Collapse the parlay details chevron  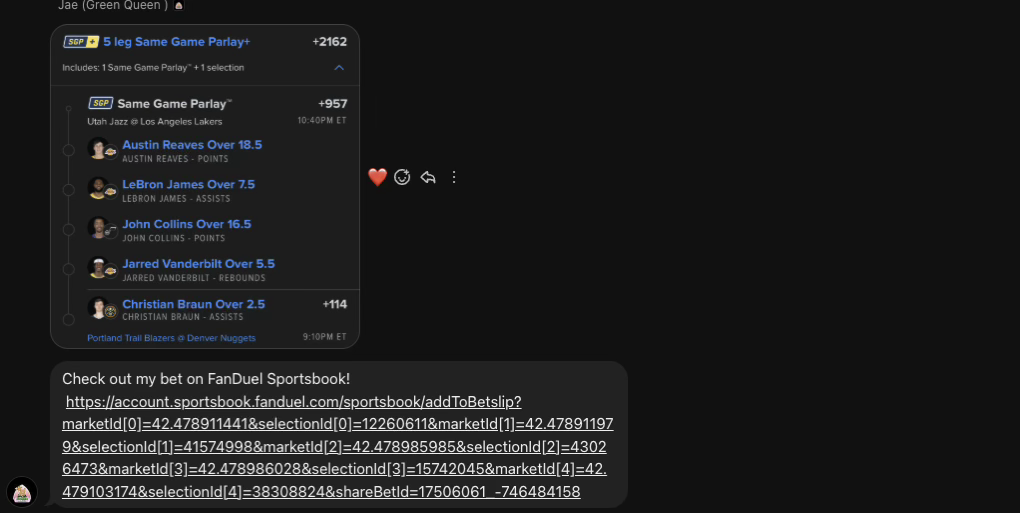(x=339, y=68)
